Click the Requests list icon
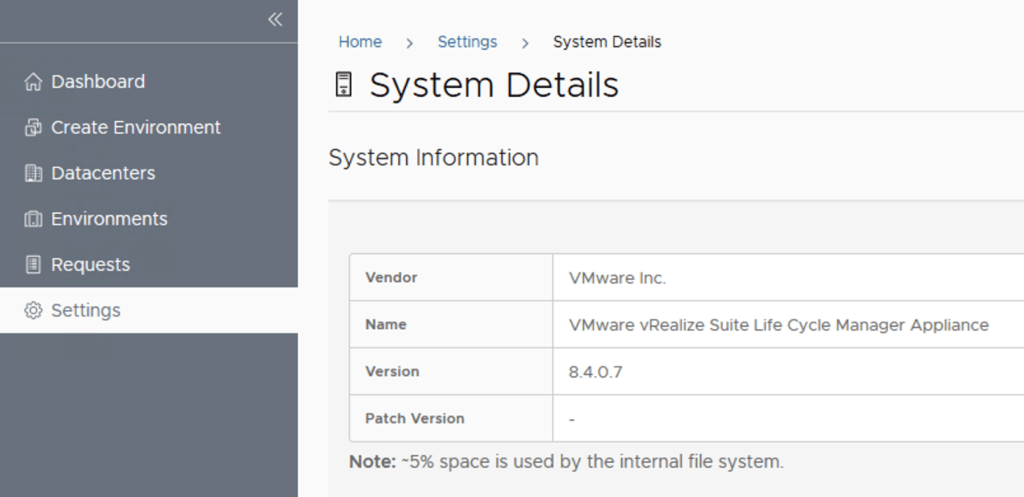1024x497 pixels. tap(33, 265)
